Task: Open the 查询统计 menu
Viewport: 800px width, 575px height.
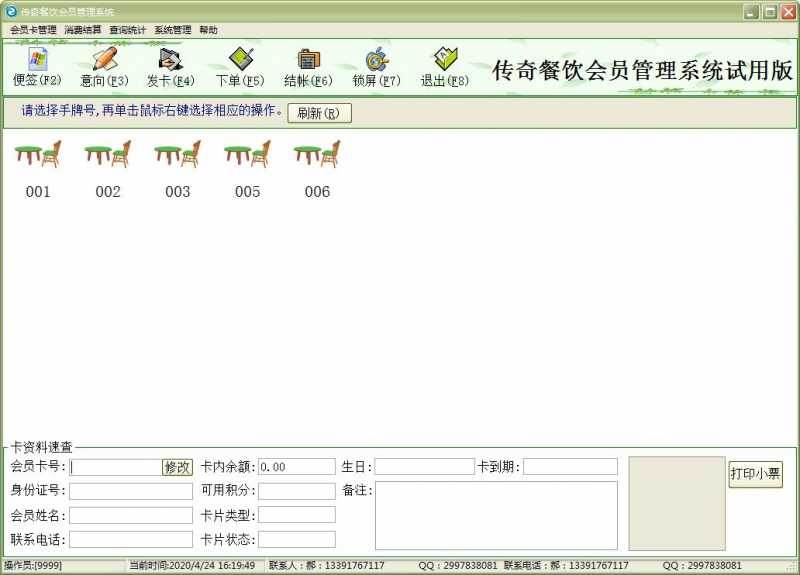Action: click(127, 30)
